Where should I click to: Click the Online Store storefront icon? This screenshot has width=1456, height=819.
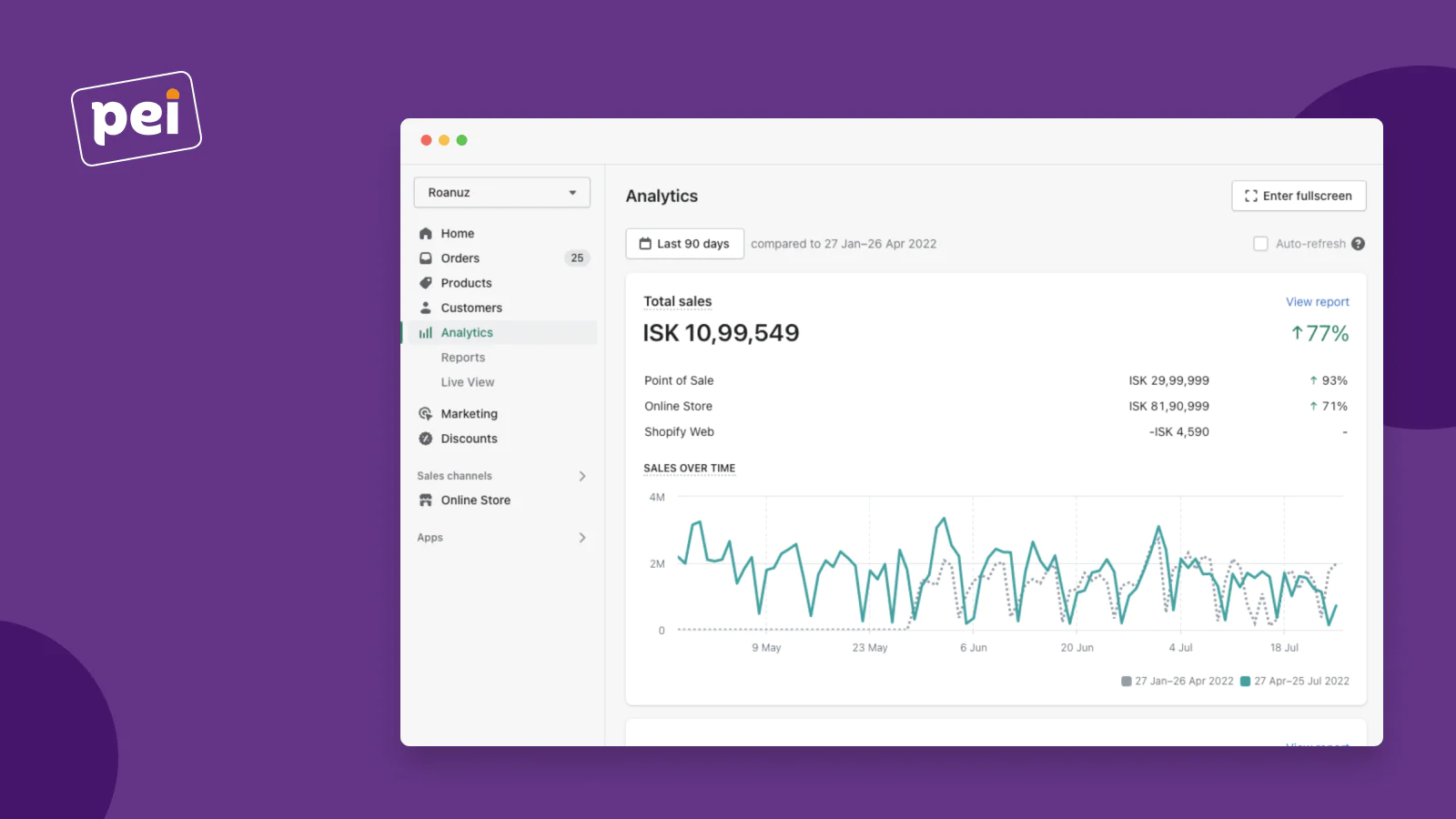coord(425,500)
